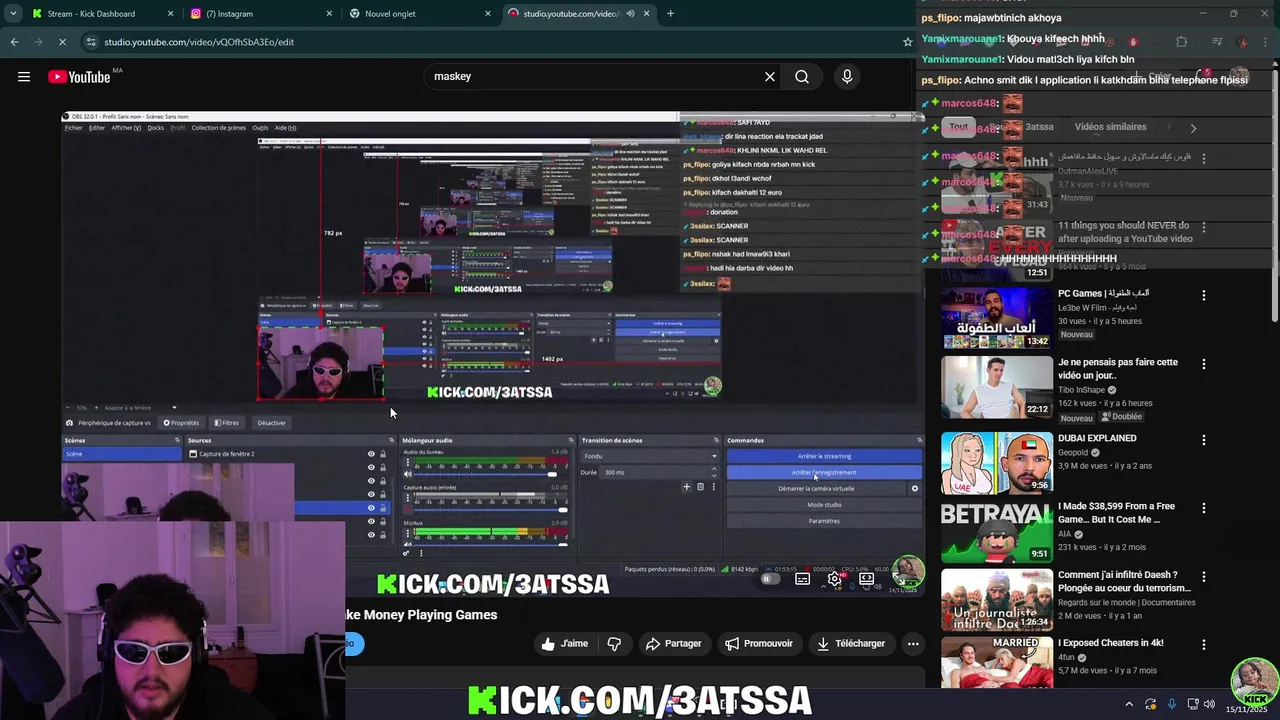Image resolution: width=1280 pixels, height=720 pixels.
Task: Open Docks menu in OBS
Action: tap(156, 128)
